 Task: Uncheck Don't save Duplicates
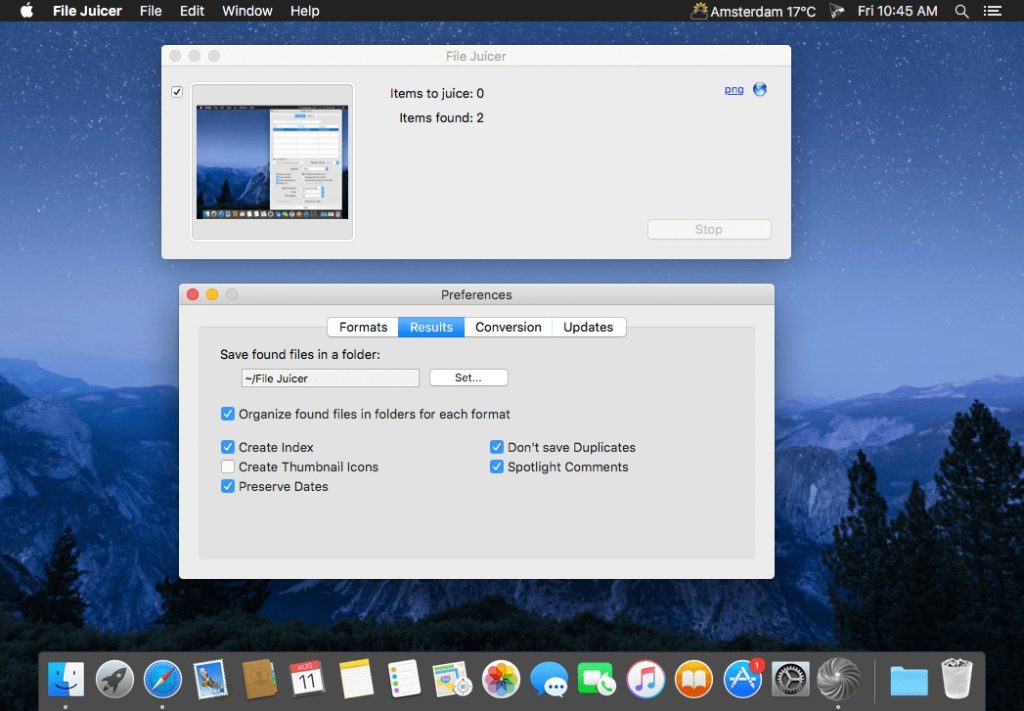tap(497, 447)
